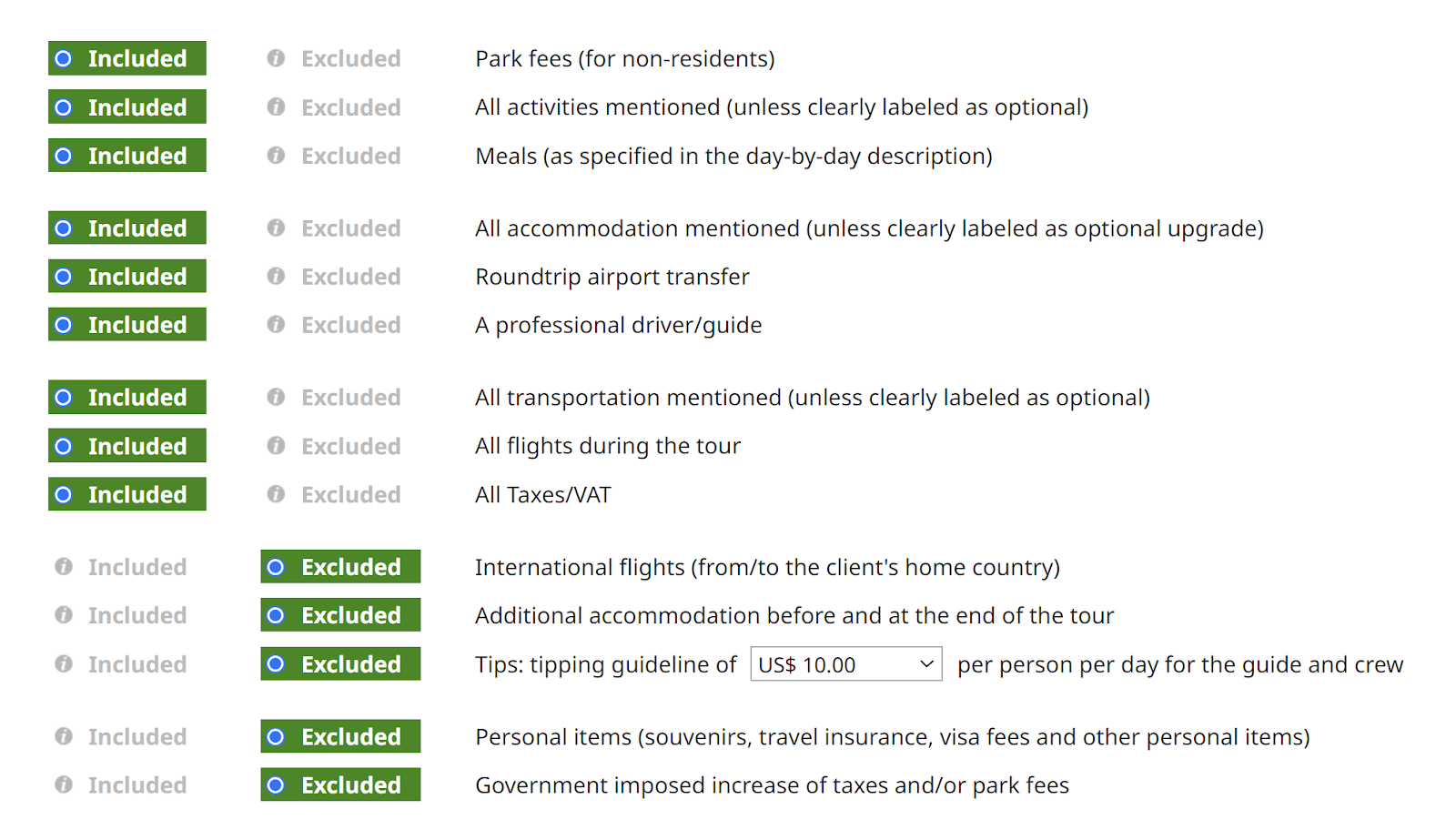Screen dimensions: 1456x840
Task: Click info icon beside Excluded for Roundtrip airport transfer
Action: click(x=276, y=277)
